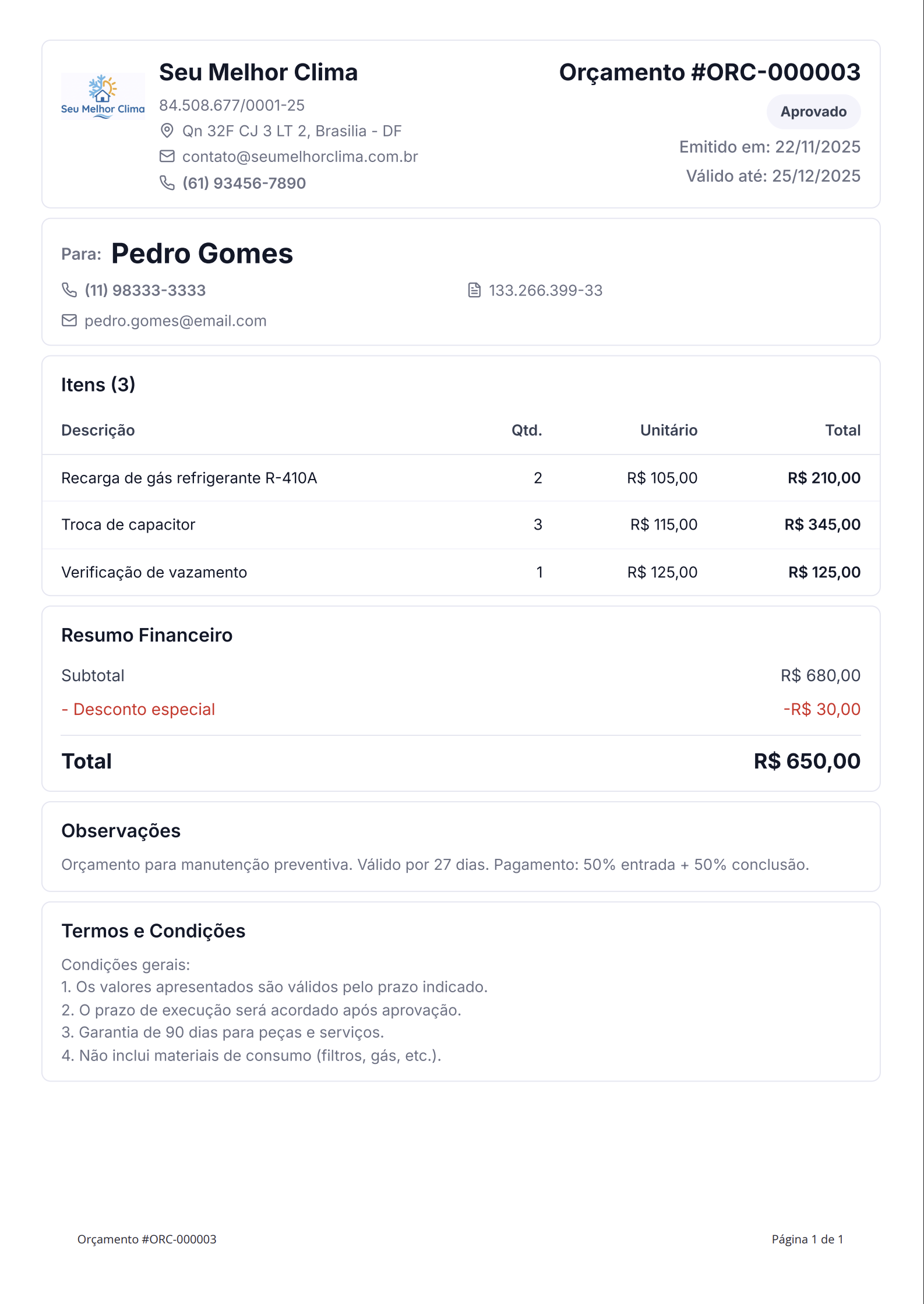Click the Página 1 de 1 footer
This screenshot has height=1304, width=924.
click(807, 1239)
